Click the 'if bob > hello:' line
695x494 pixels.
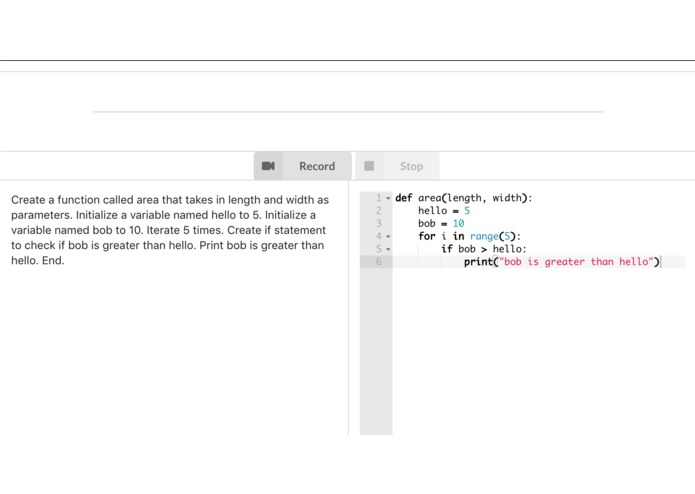pyautogui.click(x=484, y=249)
